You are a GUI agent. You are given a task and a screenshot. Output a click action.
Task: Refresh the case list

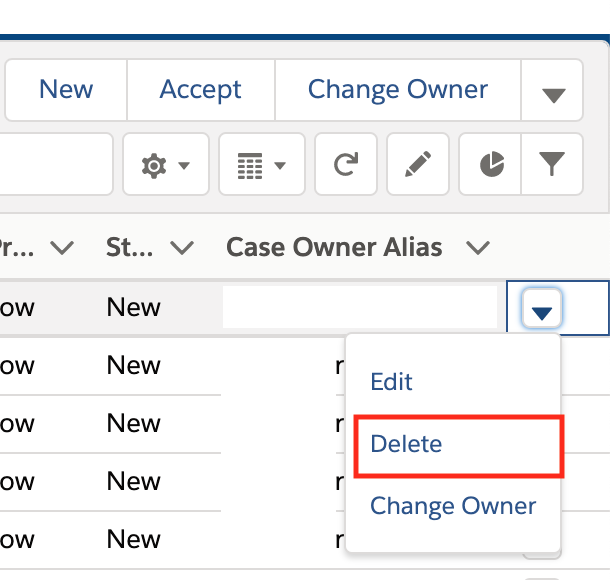(x=346, y=166)
